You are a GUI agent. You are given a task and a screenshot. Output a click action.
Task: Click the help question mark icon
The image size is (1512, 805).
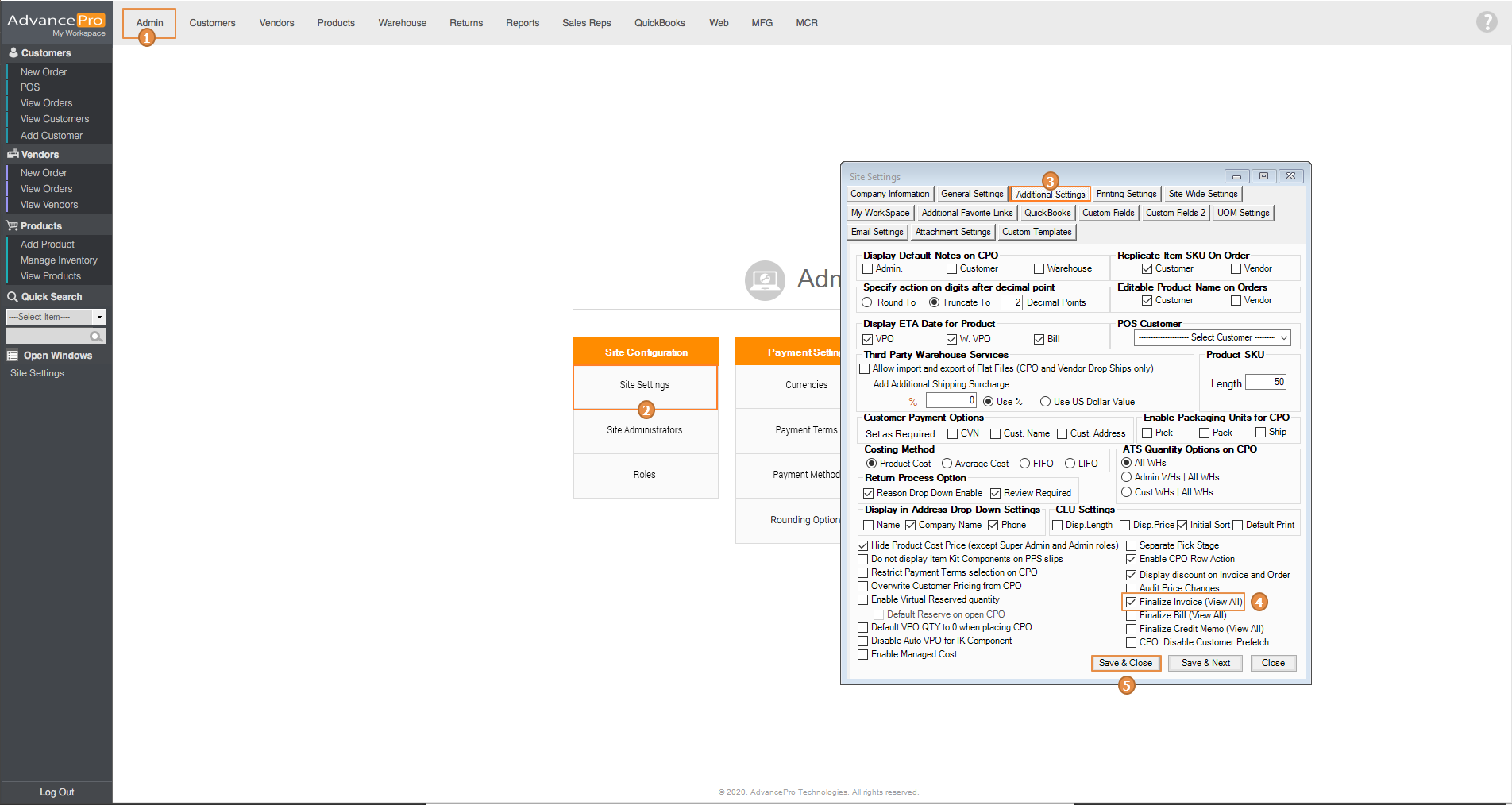[1486, 22]
